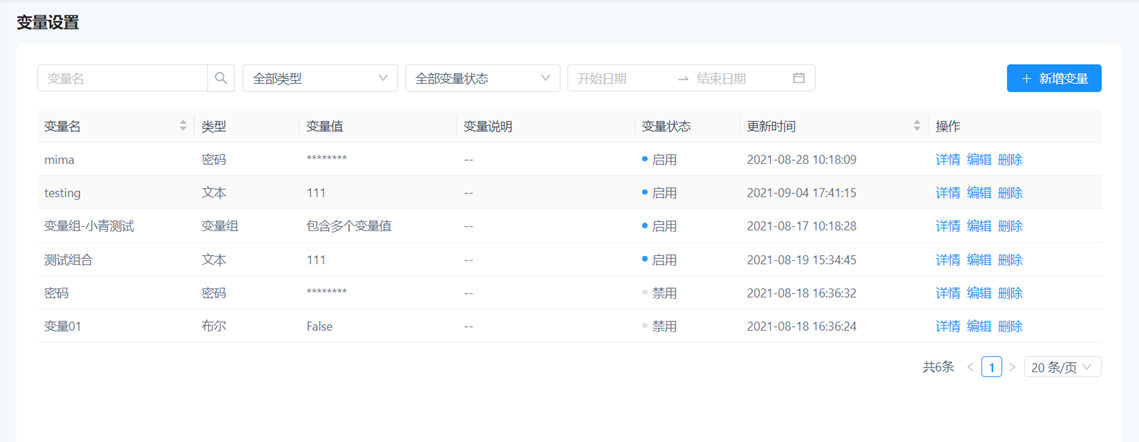Image resolution: width=1139 pixels, height=442 pixels.
Task: Select the 开始日期 start date field
Action: 620,78
